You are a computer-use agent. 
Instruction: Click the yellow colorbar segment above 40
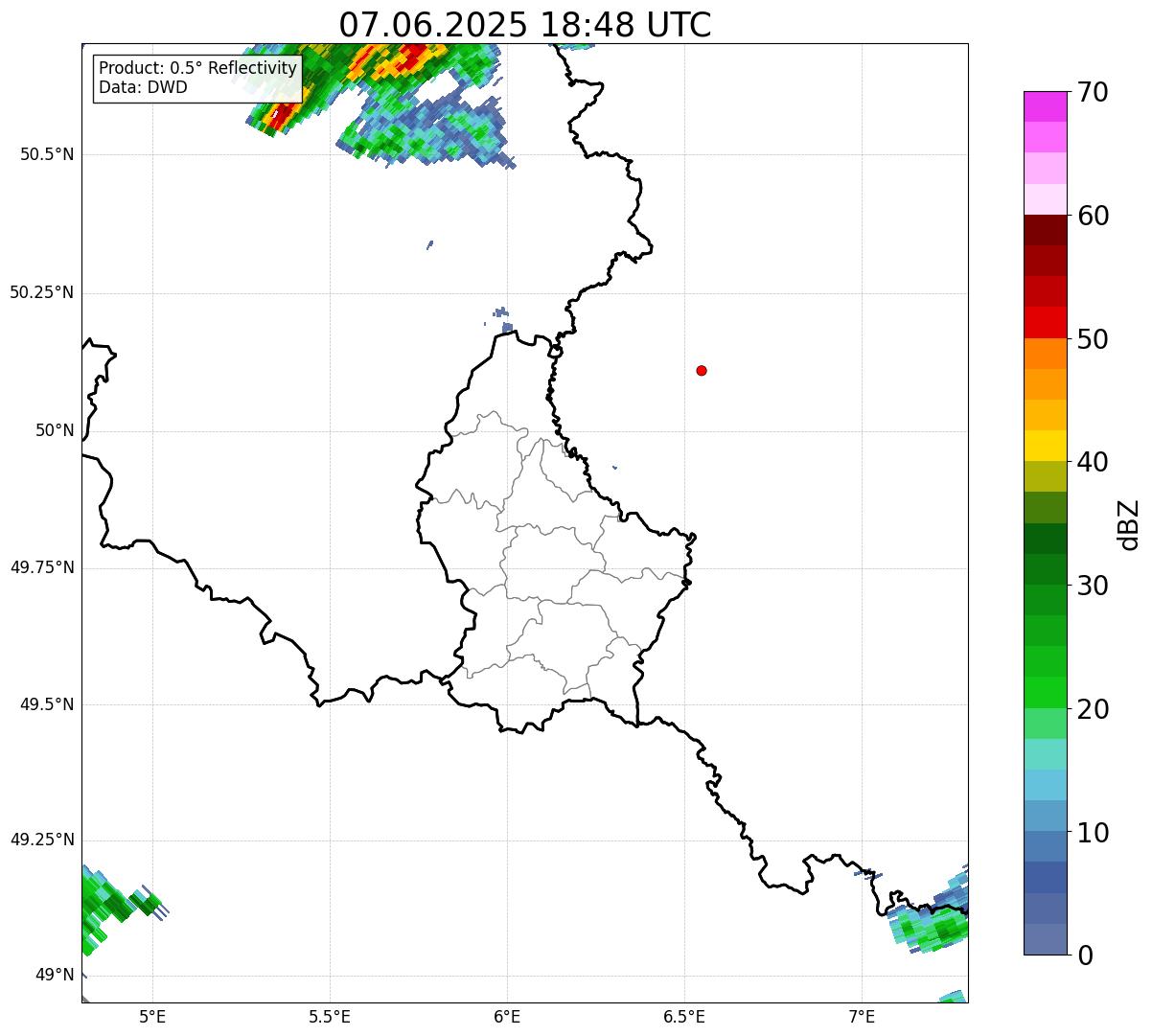1046,446
